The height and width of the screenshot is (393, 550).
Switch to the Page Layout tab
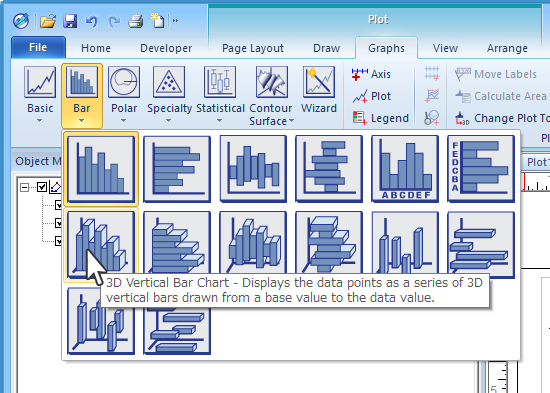coord(253,48)
